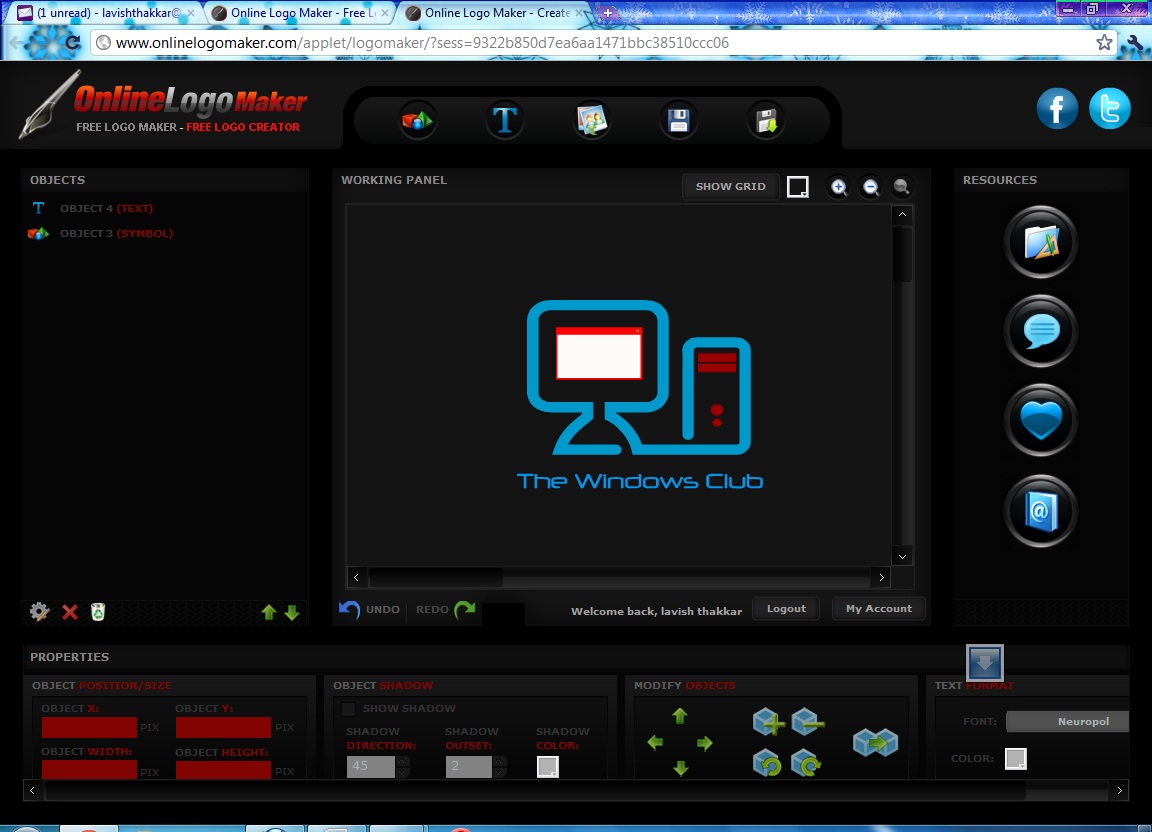Viewport: 1152px width, 832px height.
Task: Click the Logout button
Action: point(786,608)
